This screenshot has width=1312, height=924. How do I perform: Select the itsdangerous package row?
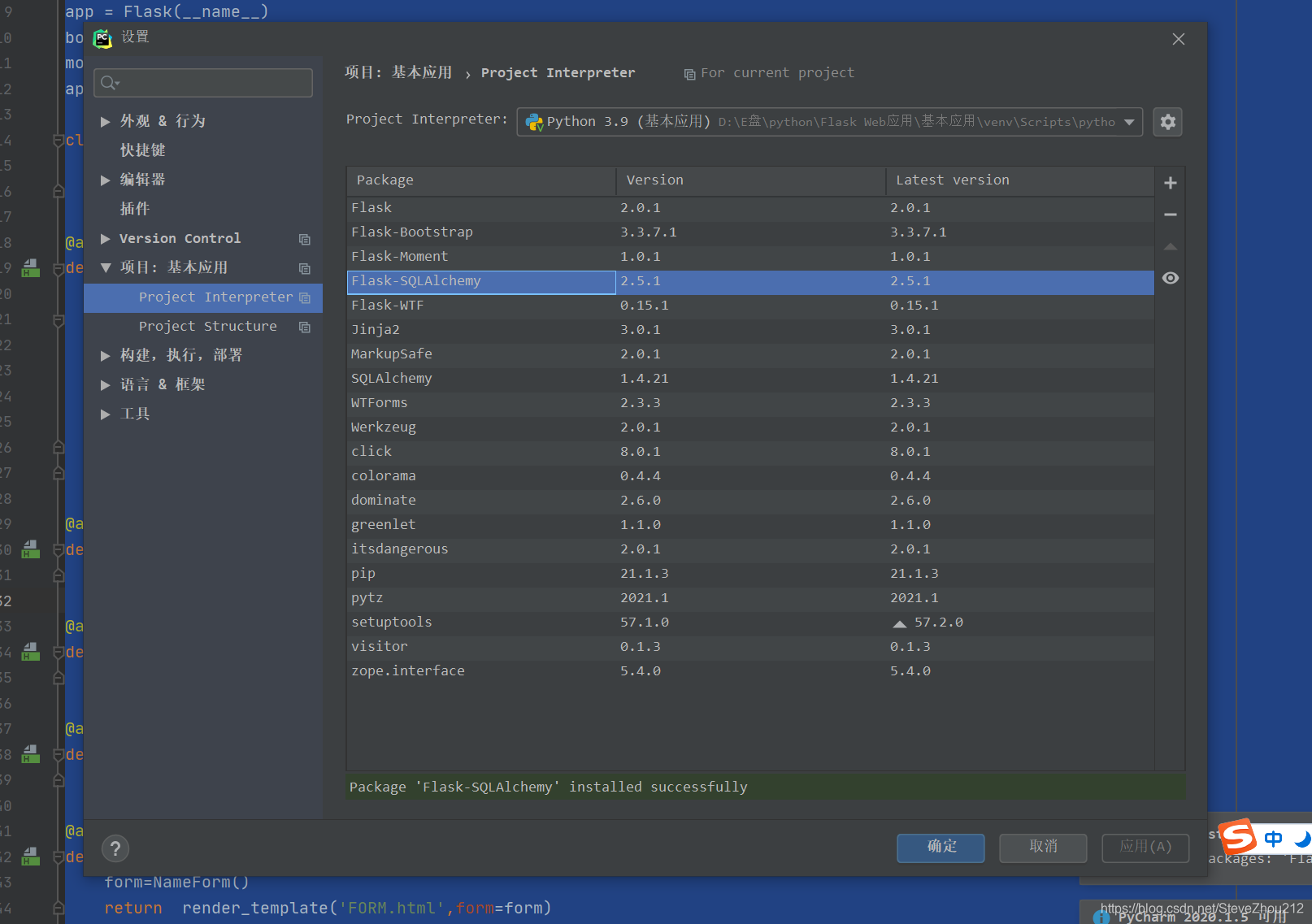coord(750,549)
